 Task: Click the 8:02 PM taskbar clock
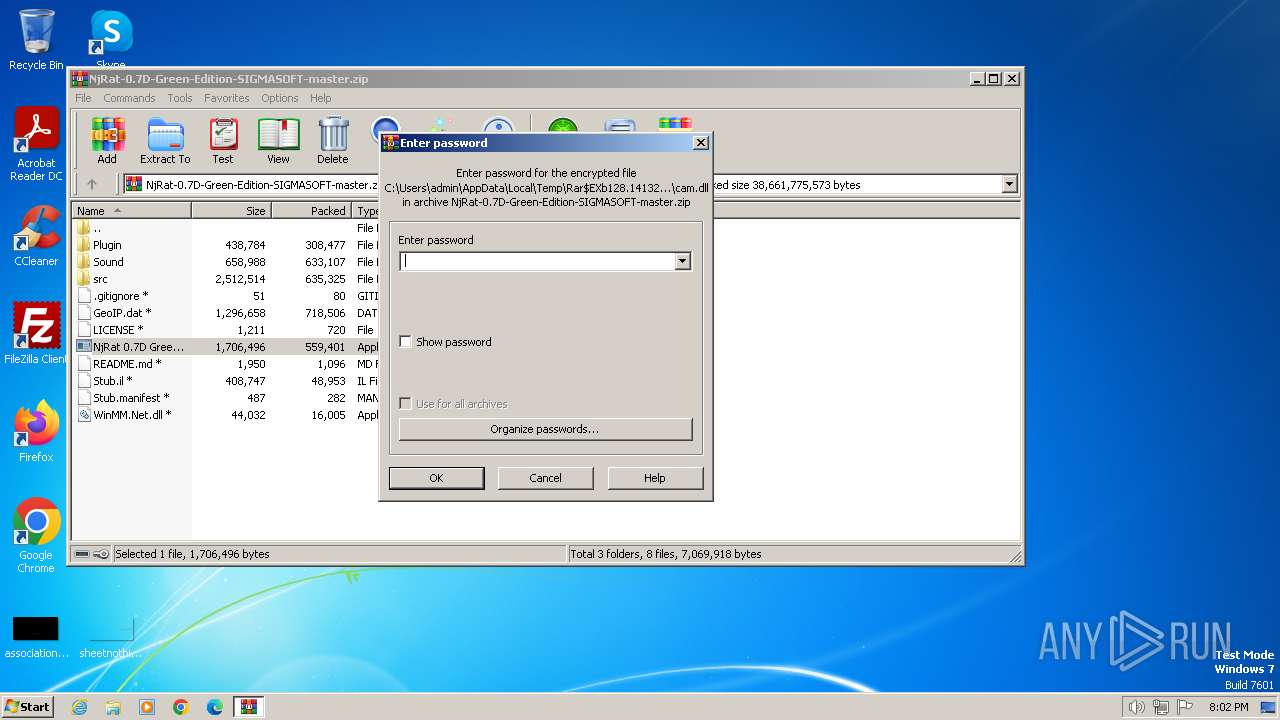[x=1228, y=707]
